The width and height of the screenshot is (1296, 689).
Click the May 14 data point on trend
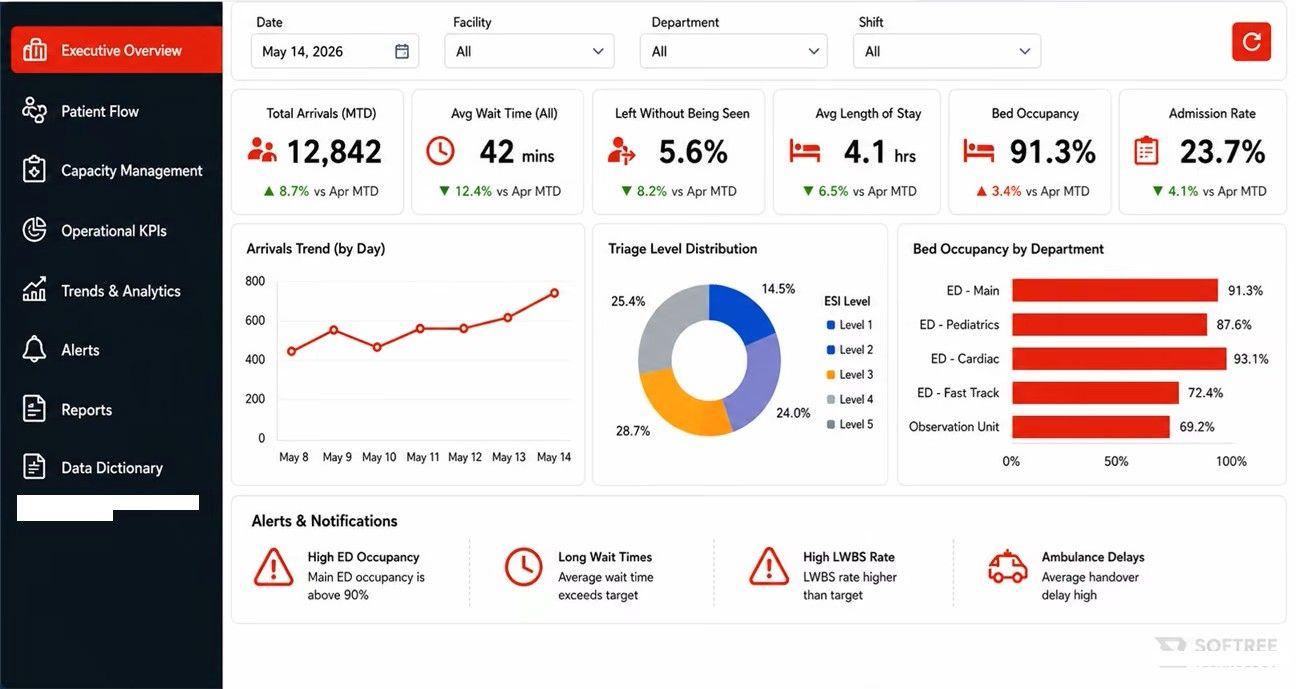point(554,293)
